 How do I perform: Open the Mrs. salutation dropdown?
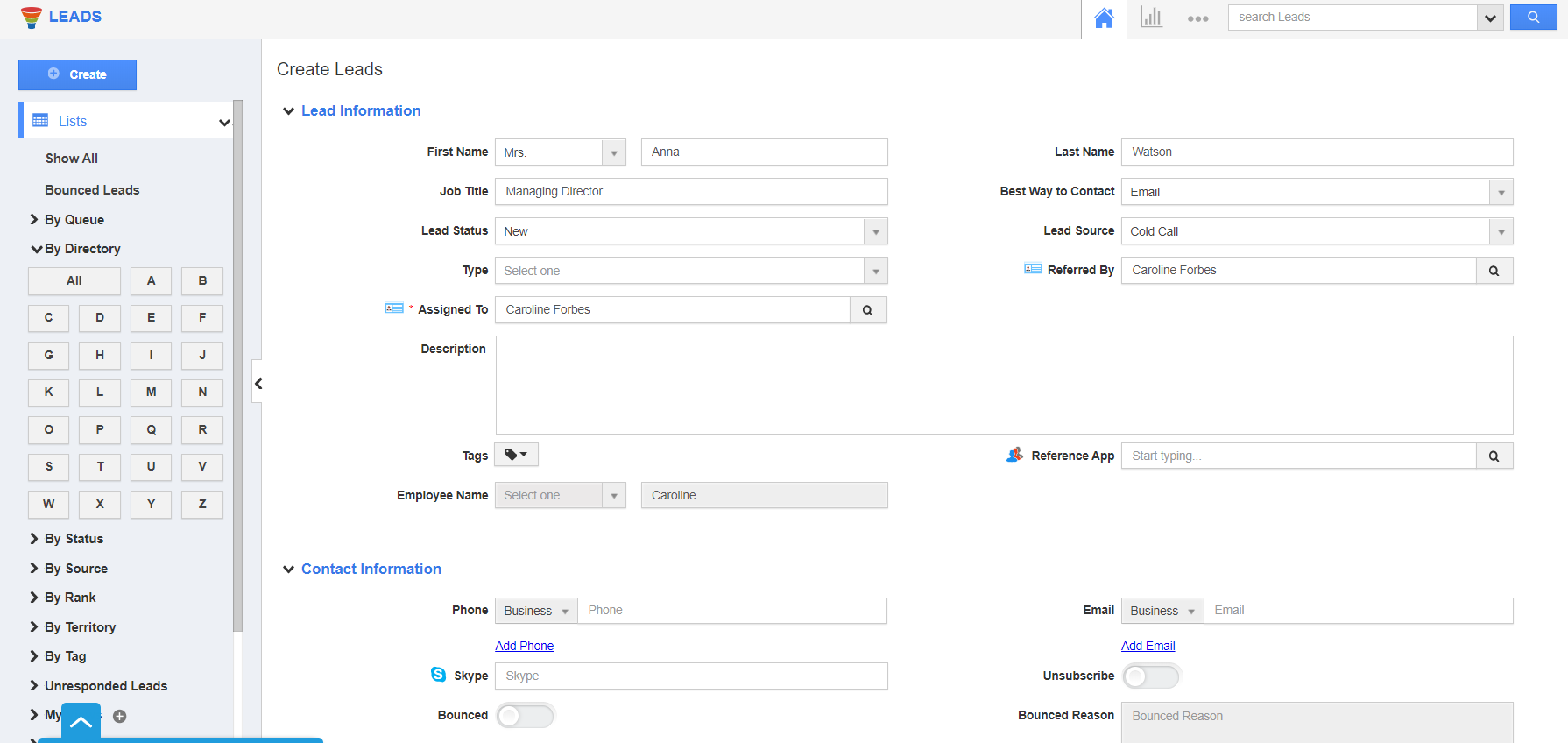coord(561,152)
